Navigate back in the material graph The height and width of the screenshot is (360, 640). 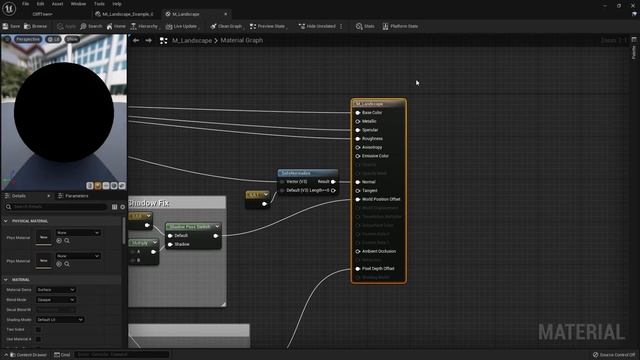coord(136,40)
